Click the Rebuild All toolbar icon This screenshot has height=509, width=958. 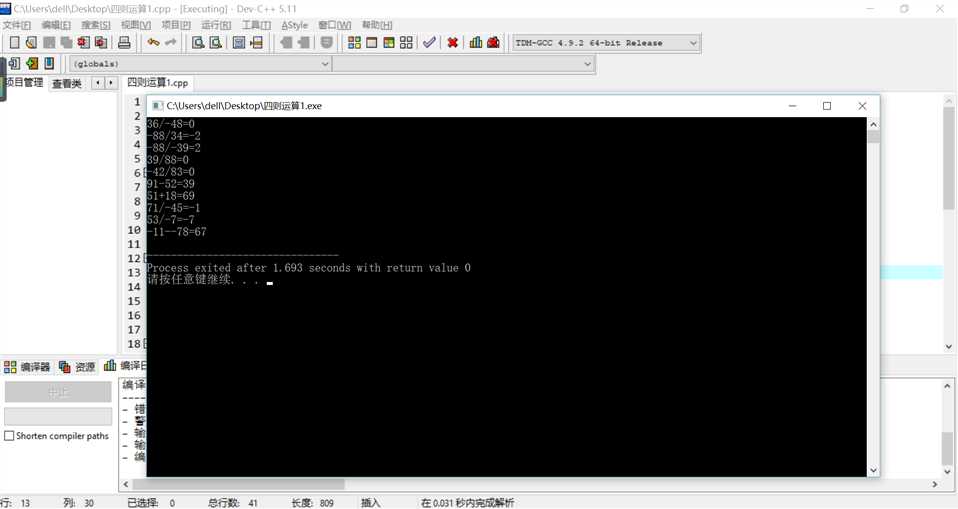click(406, 42)
